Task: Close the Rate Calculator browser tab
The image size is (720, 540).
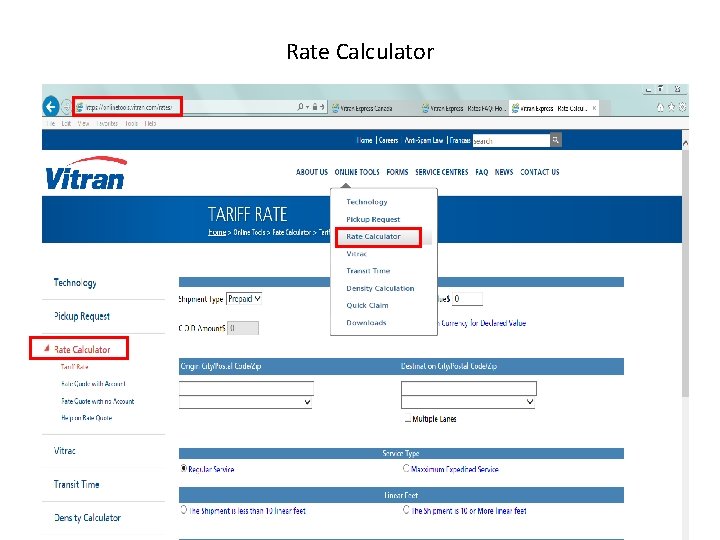Action: pos(594,108)
